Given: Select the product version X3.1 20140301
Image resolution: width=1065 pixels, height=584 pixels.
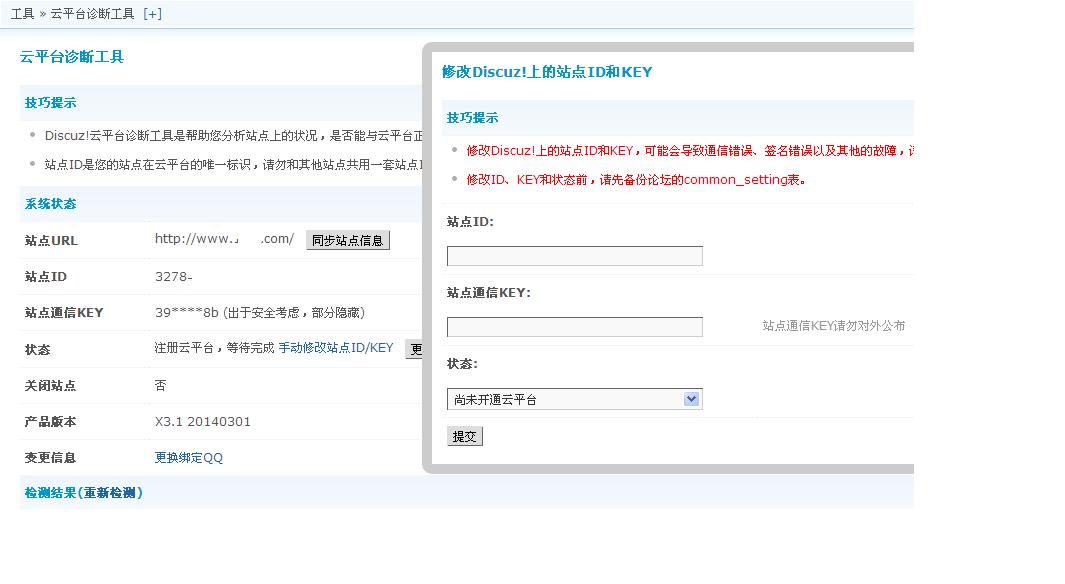Looking at the screenshot, I should pos(202,422).
